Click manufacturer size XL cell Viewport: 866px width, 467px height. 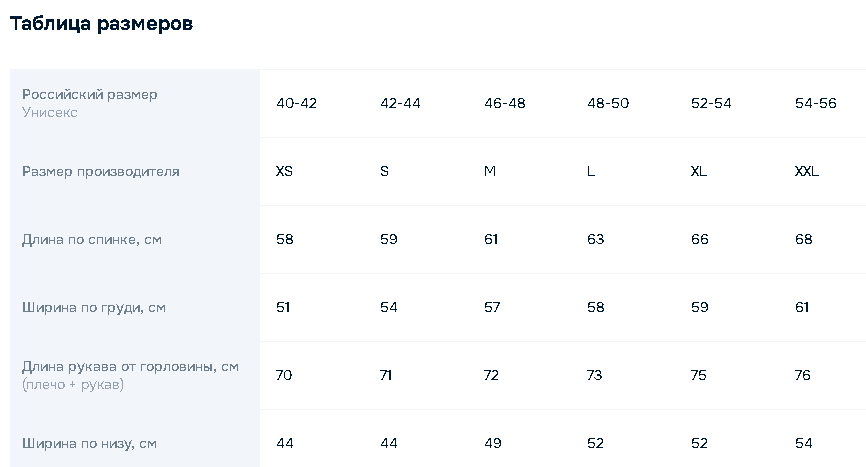[x=699, y=171]
